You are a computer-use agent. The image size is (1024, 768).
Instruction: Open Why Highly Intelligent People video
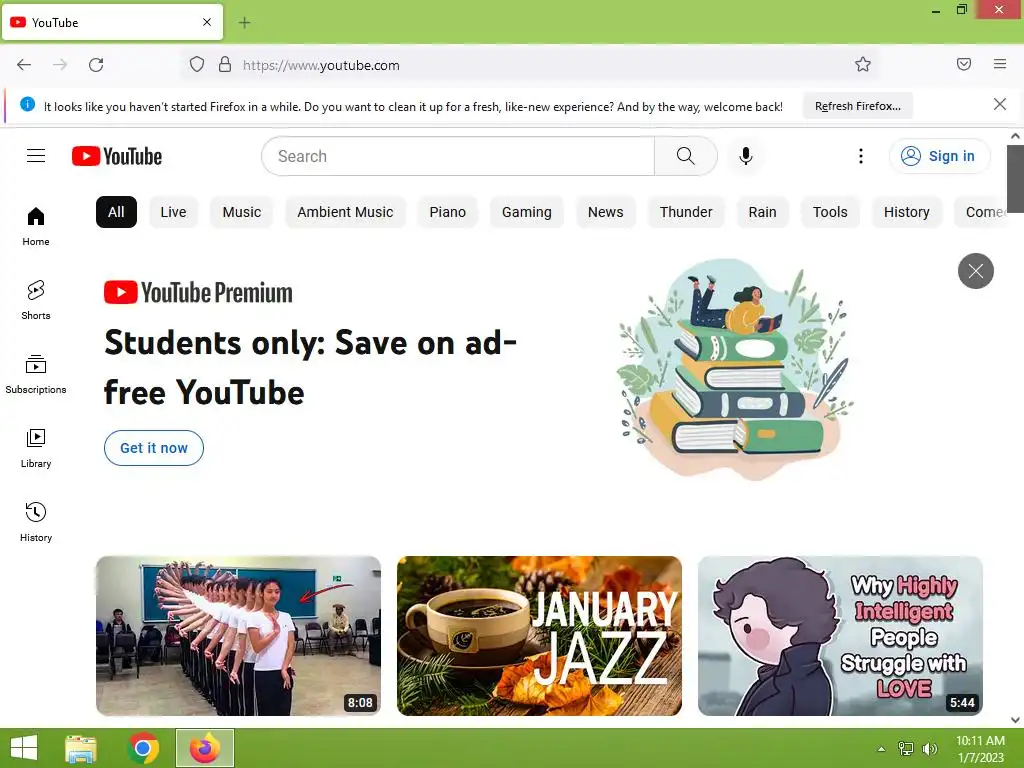tap(840, 636)
